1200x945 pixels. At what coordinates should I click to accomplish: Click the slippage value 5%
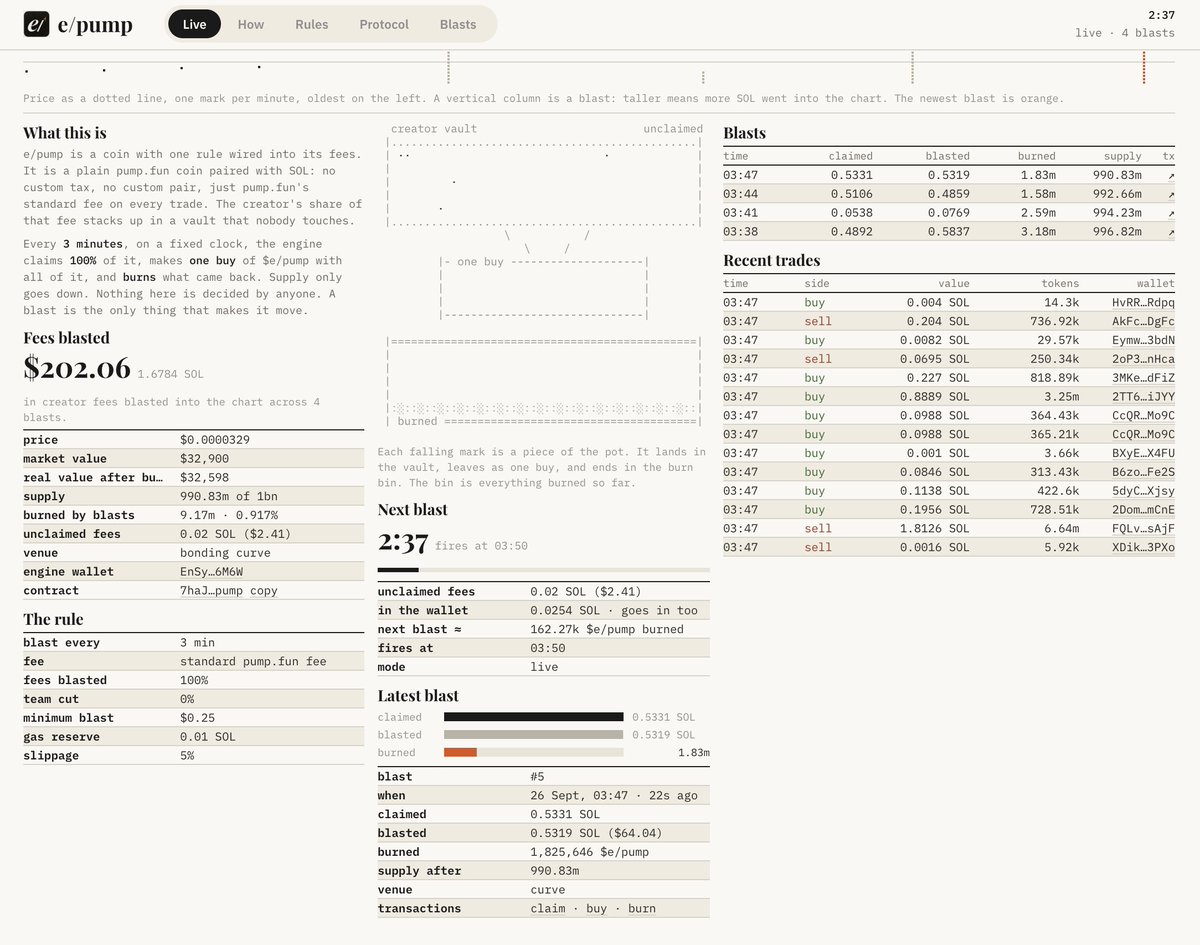pos(187,756)
